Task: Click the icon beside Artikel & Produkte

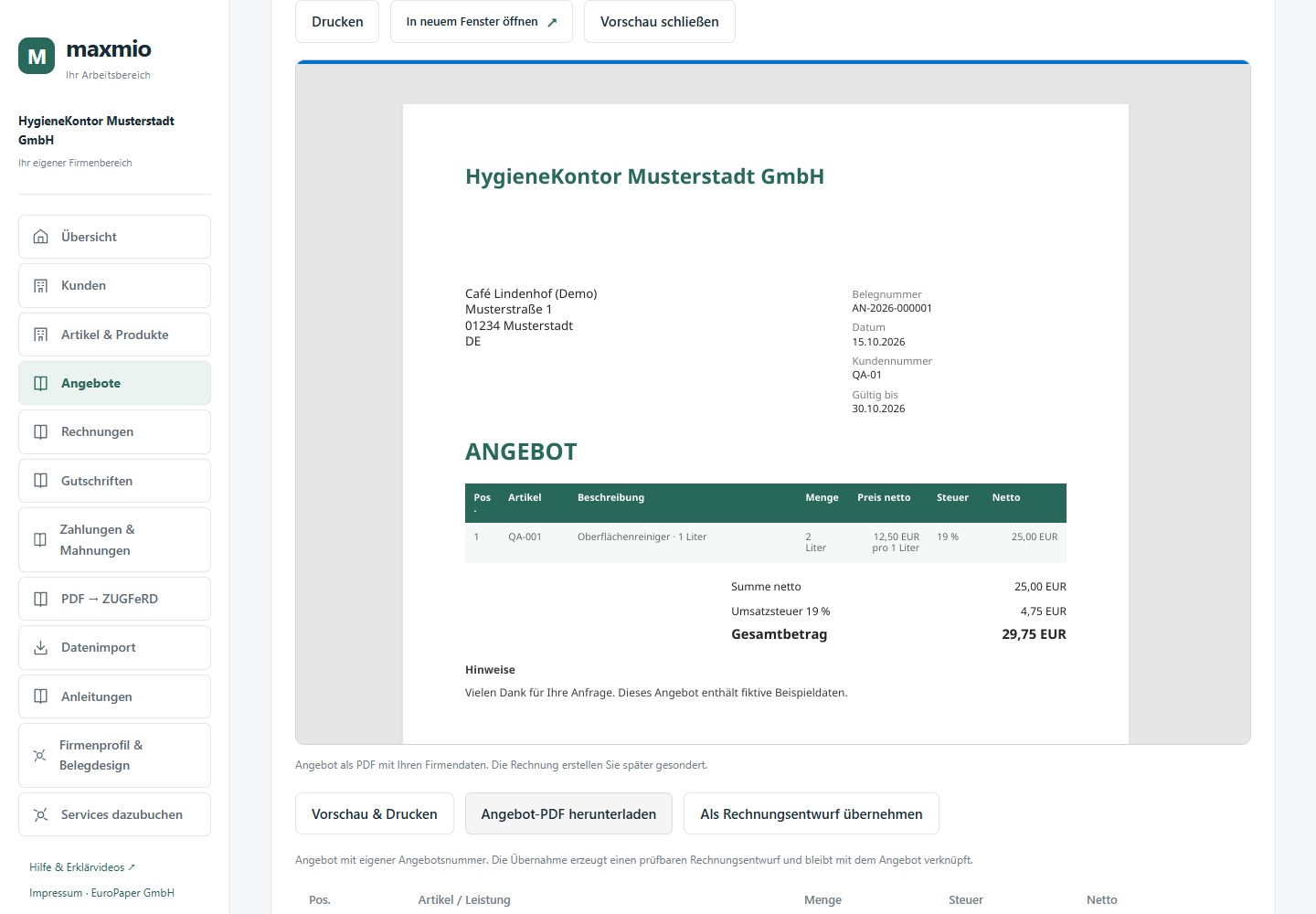Action: point(41,335)
